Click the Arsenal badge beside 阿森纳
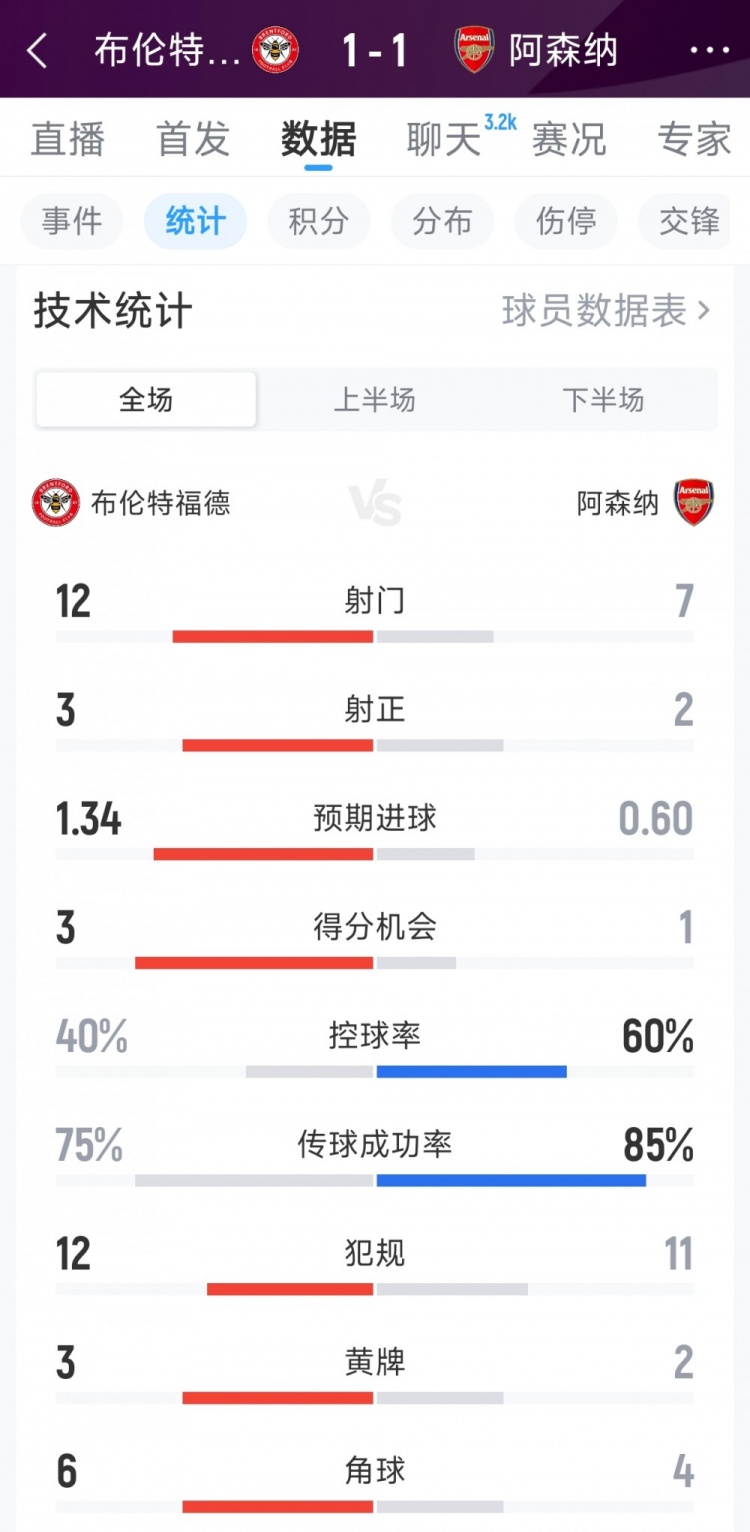Image resolution: width=750 pixels, height=1532 pixels. (x=694, y=504)
